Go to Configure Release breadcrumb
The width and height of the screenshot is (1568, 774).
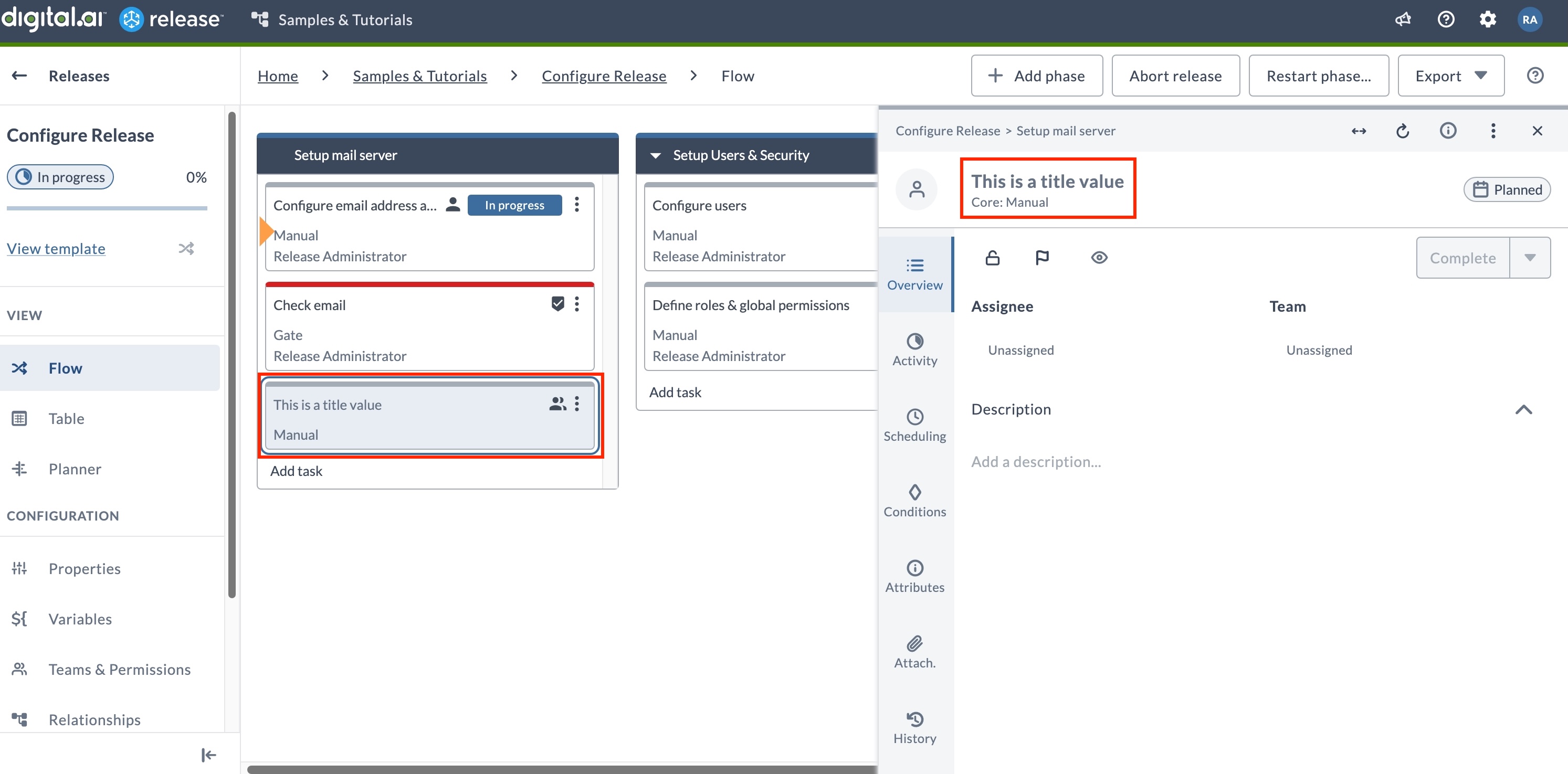pyautogui.click(x=604, y=76)
